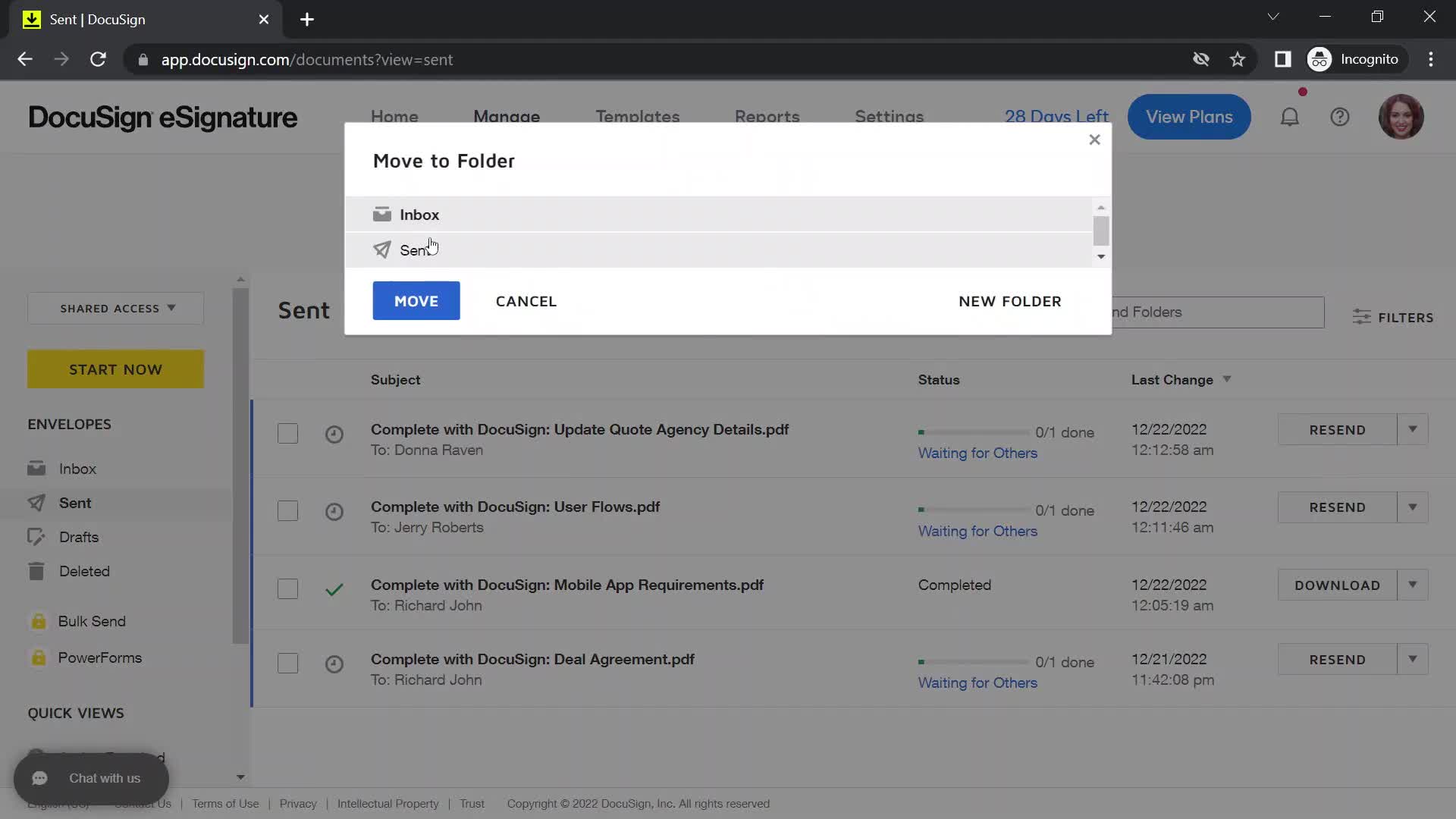
Task: Select the Inbox folder in dialog
Action: point(718,215)
